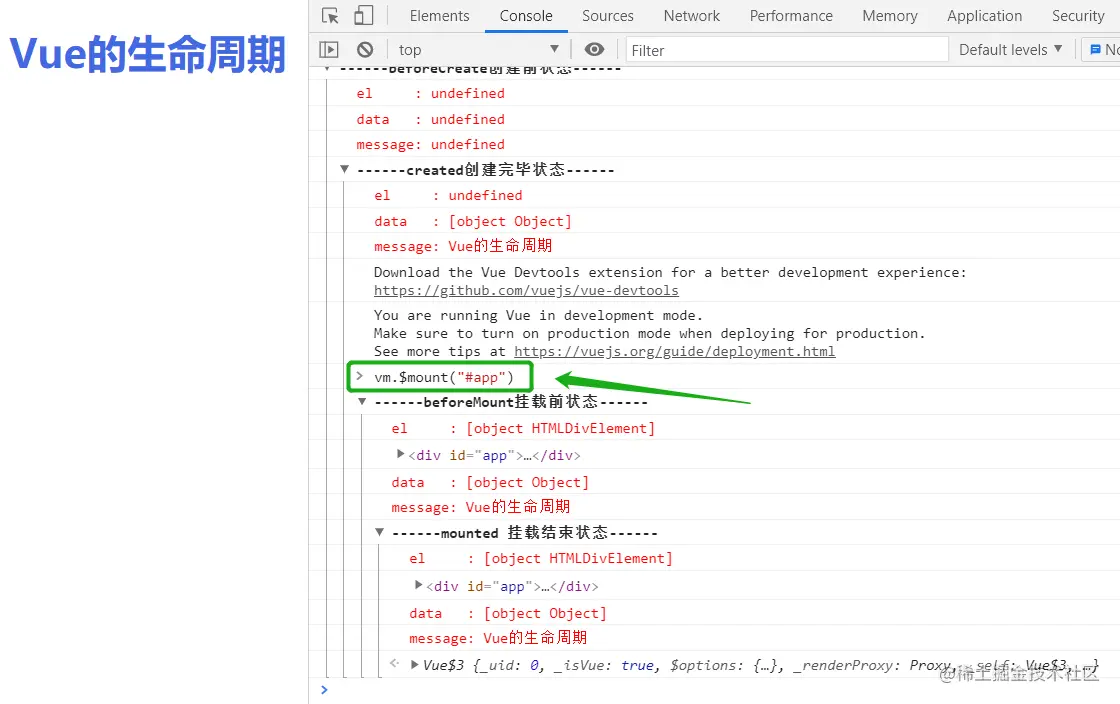Expand div#app node under beforeMount

point(401,454)
